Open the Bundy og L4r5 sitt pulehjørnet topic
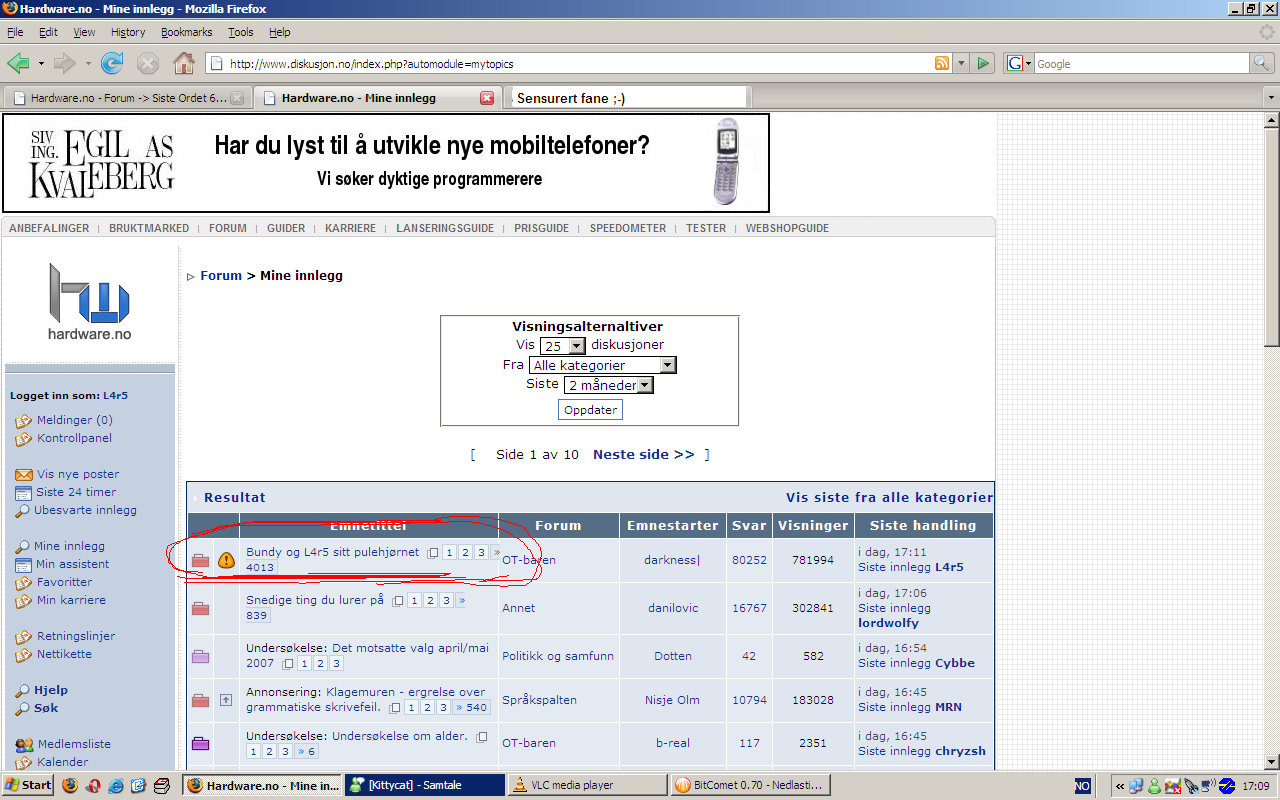This screenshot has width=1280, height=800. coord(333,552)
